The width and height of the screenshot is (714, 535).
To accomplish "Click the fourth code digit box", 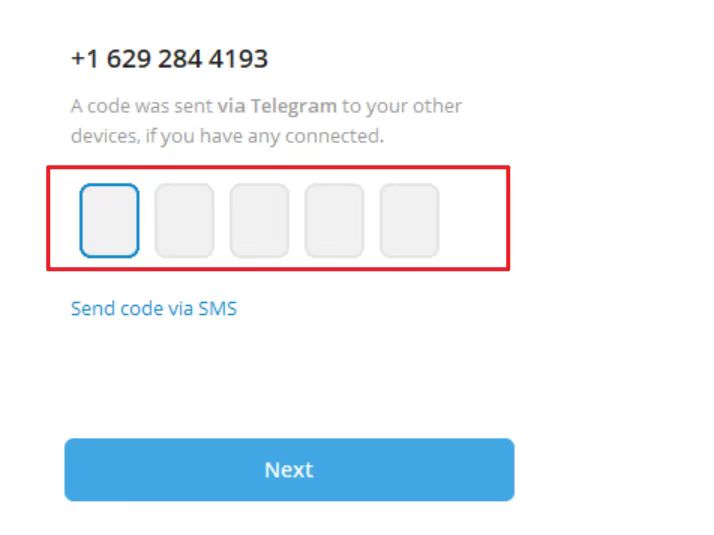I will [x=334, y=220].
